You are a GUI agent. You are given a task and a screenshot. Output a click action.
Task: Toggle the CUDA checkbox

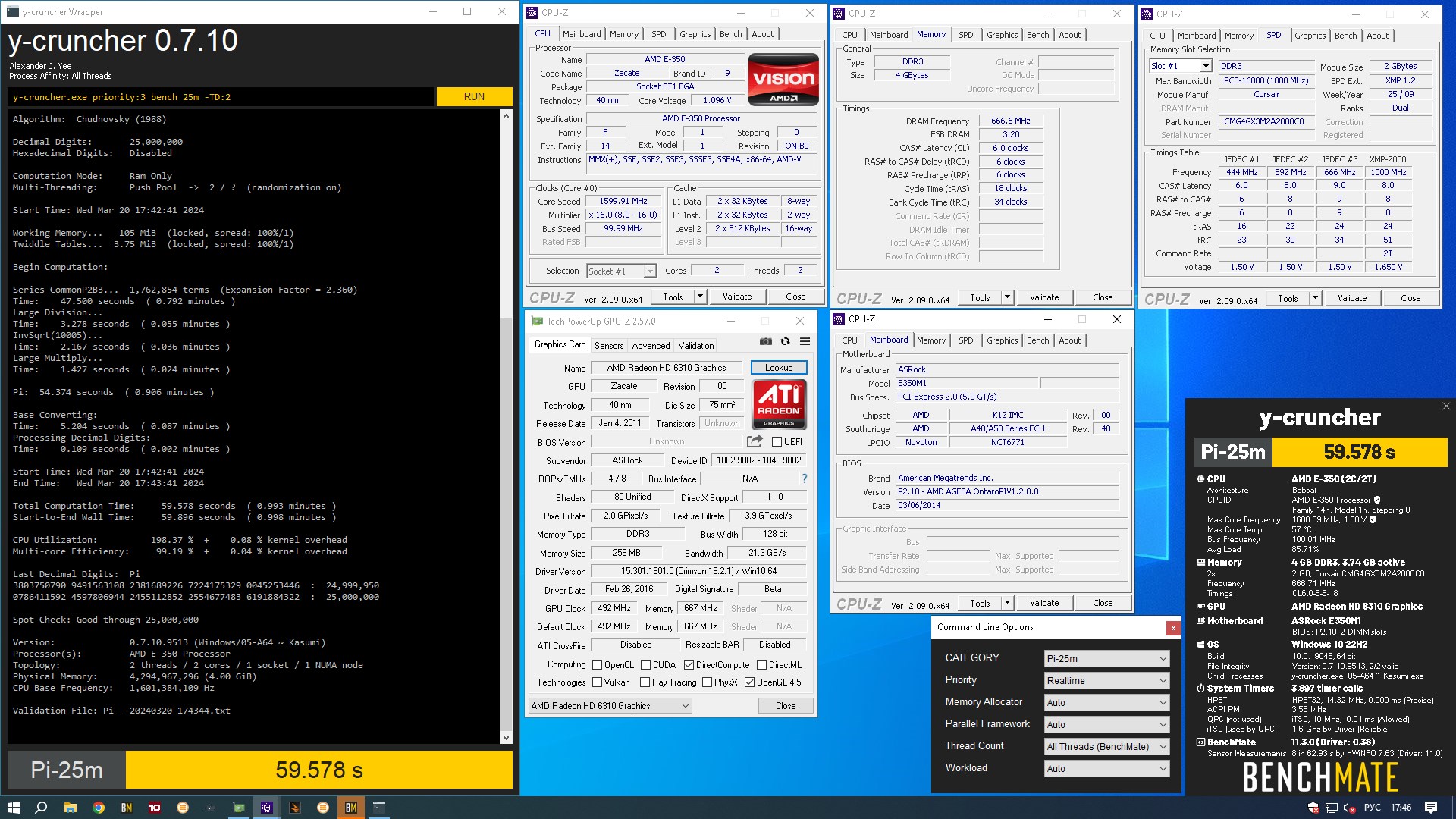645,665
